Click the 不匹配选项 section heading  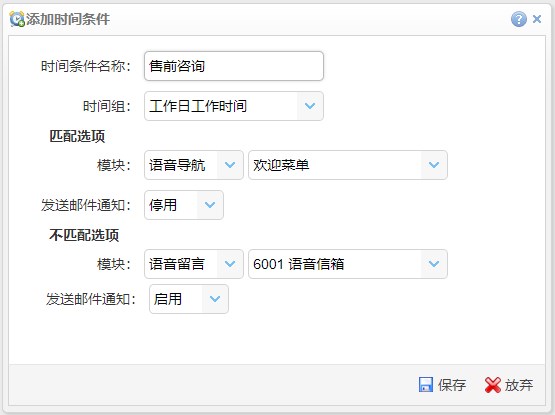tap(84, 235)
